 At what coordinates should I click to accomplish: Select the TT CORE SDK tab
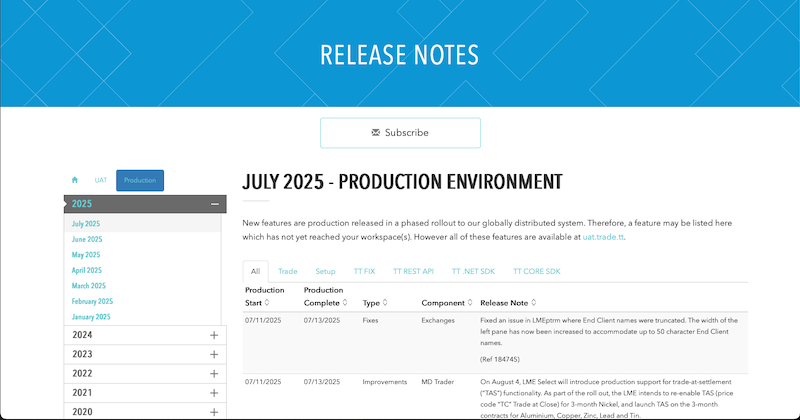(539, 271)
